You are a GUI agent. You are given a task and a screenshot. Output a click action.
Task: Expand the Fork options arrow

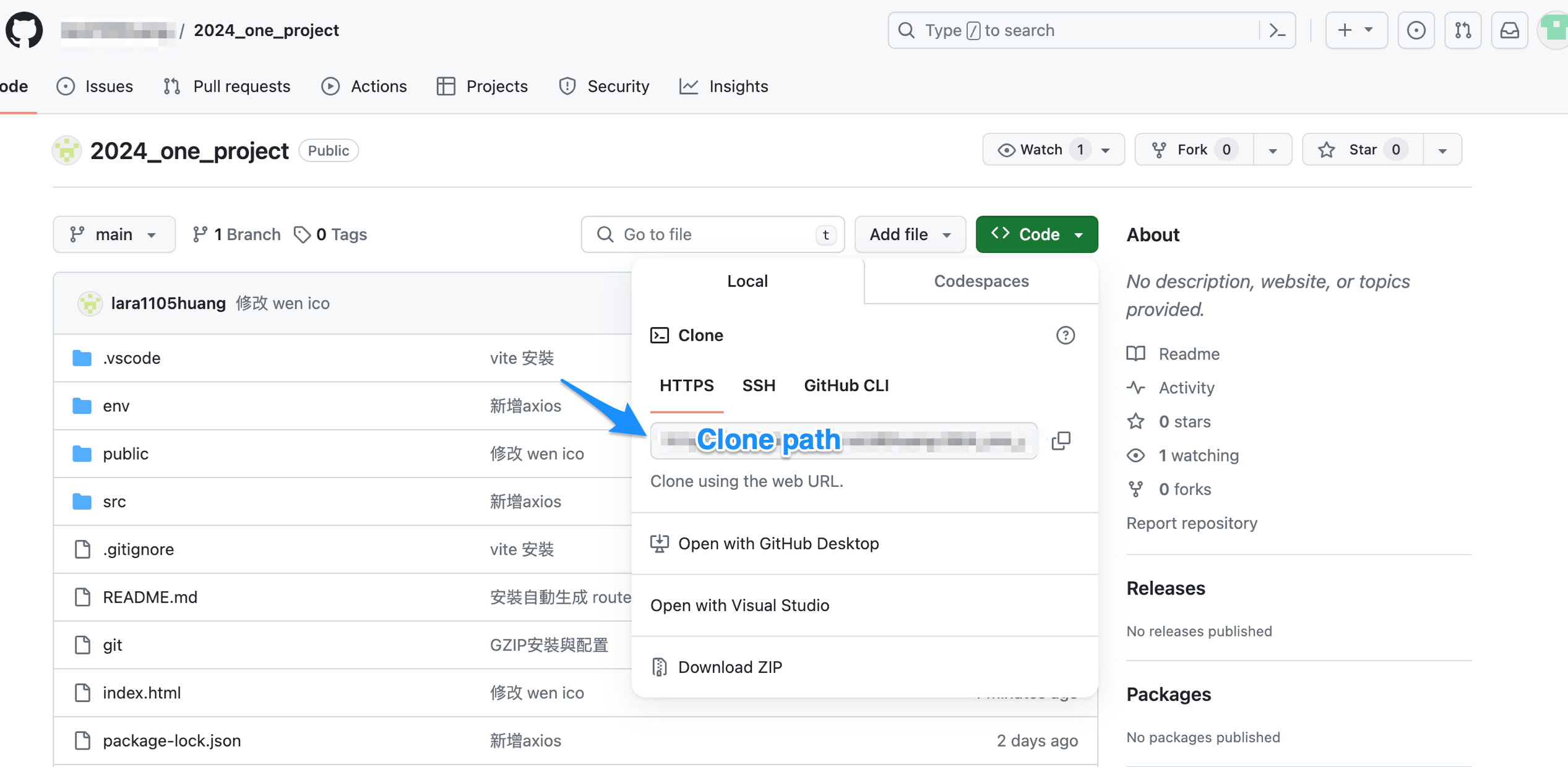pyautogui.click(x=1272, y=150)
